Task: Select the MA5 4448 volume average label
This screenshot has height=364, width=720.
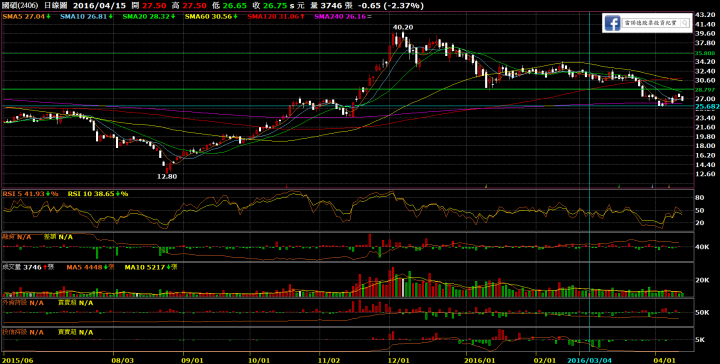Action: tap(89, 267)
